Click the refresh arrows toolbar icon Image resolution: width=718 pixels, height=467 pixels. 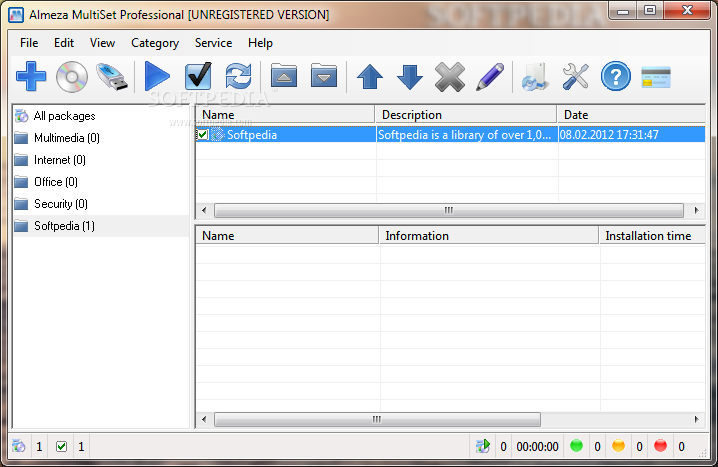(x=238, y=76)
